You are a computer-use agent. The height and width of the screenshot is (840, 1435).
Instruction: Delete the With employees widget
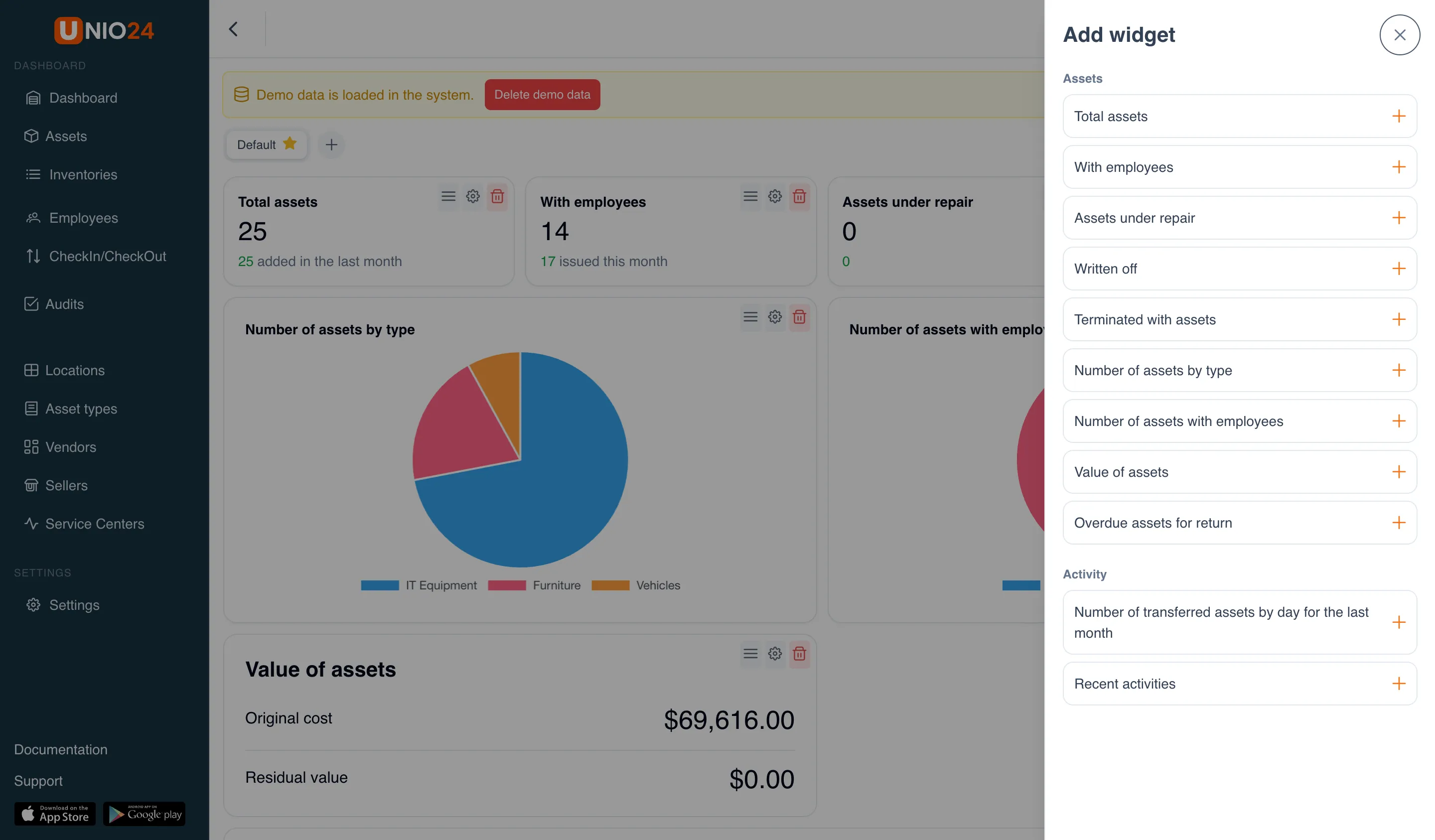click(x=800, y=196)
